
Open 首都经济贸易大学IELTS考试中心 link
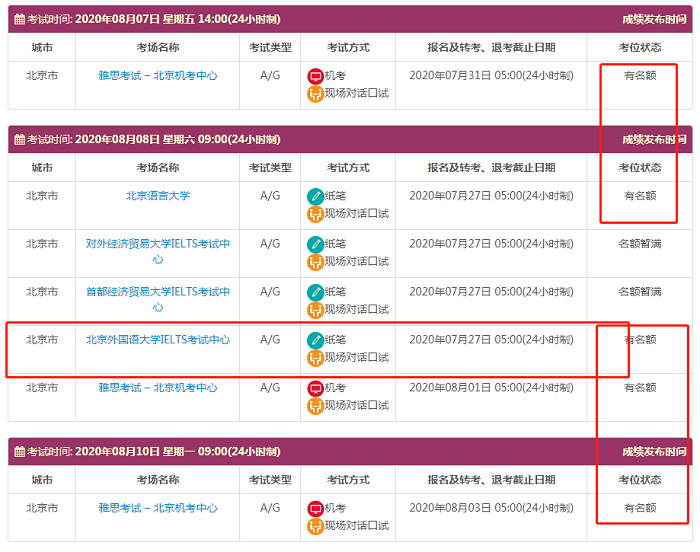[x=158, y=299]
